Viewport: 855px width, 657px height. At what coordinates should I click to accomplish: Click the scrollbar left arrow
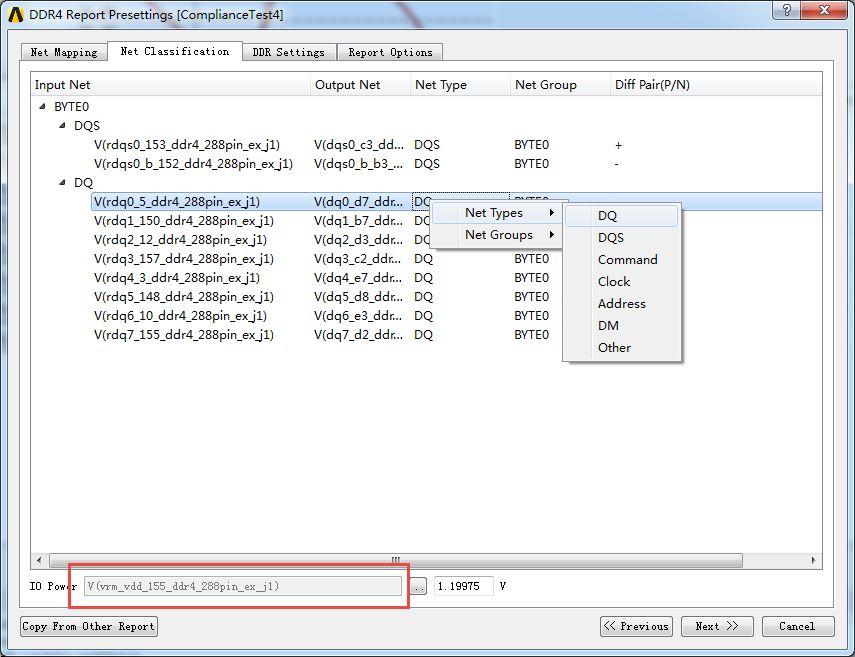point(39,560)
